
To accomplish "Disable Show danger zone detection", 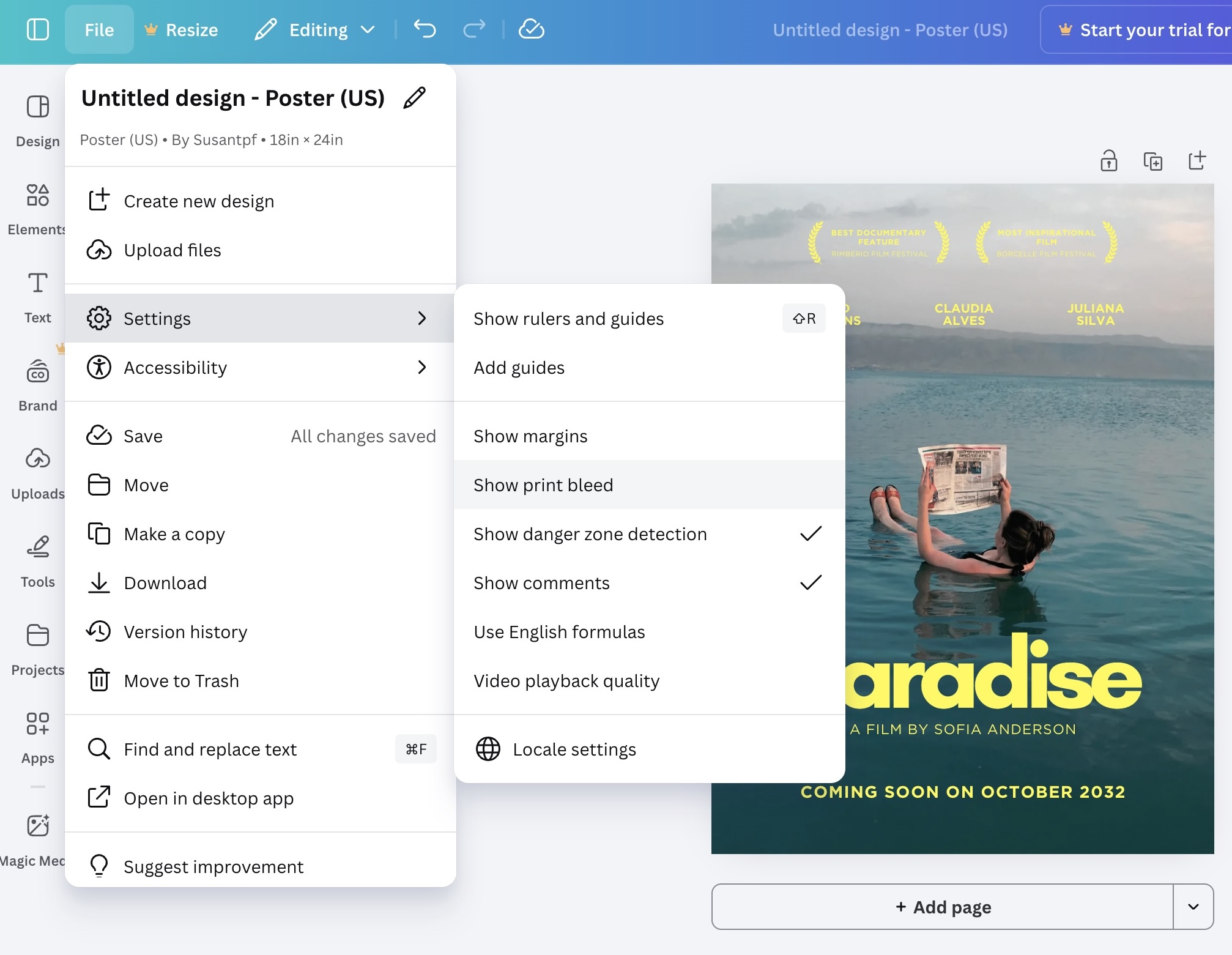I will click(650, 533).
